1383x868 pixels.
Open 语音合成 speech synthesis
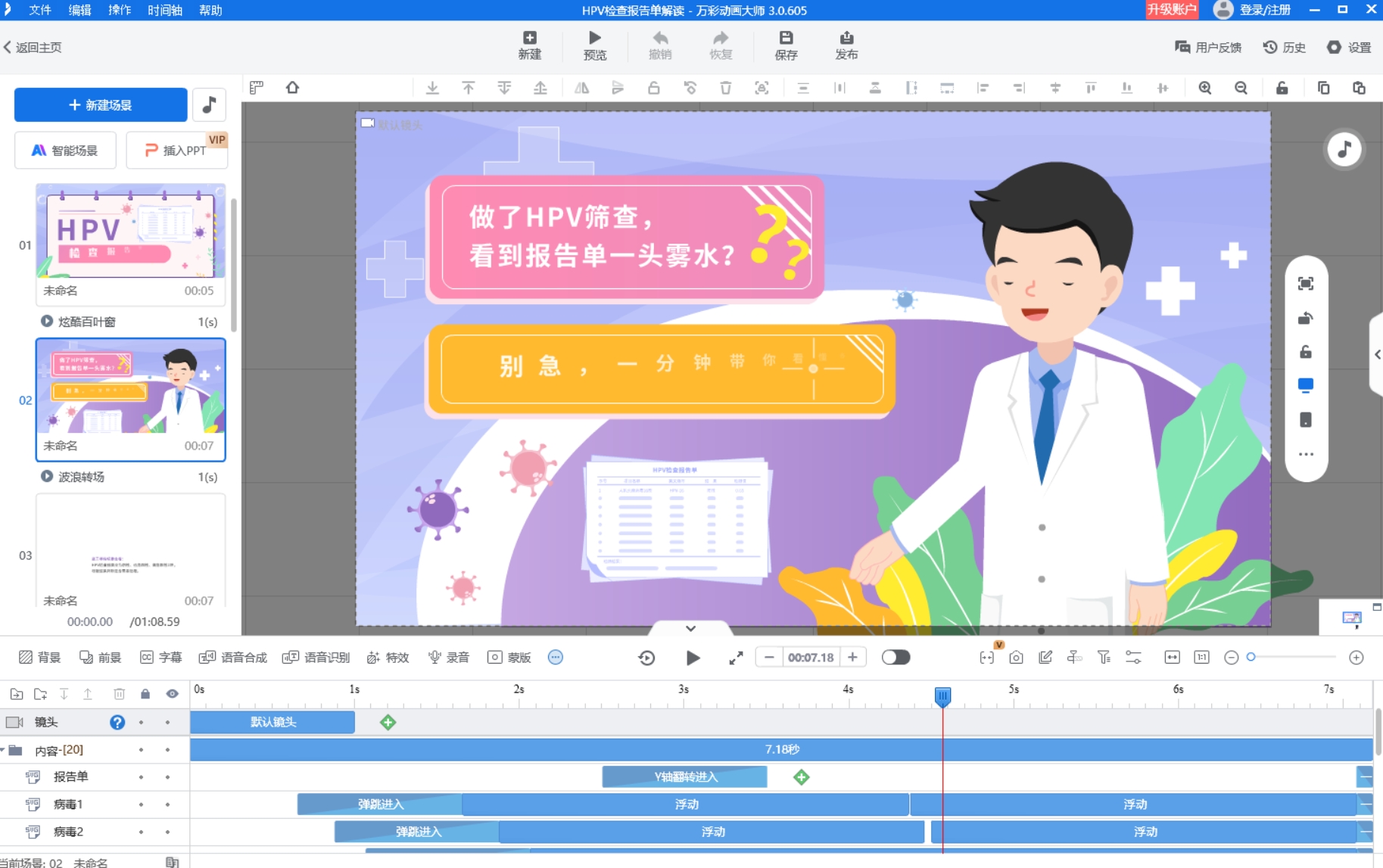(x=232, y=657)
